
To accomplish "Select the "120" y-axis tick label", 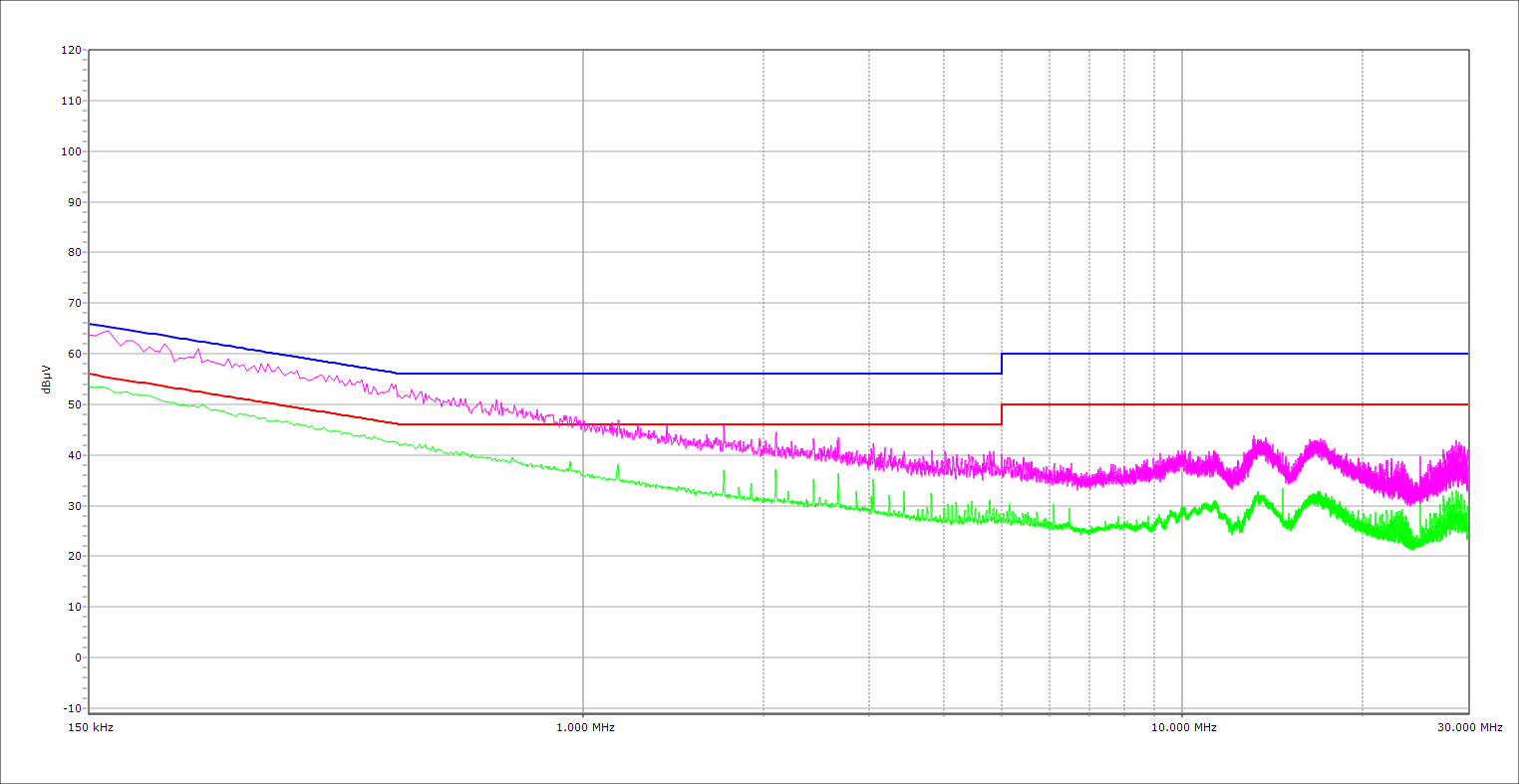I will pyautogui.click(x=71, y=51).
